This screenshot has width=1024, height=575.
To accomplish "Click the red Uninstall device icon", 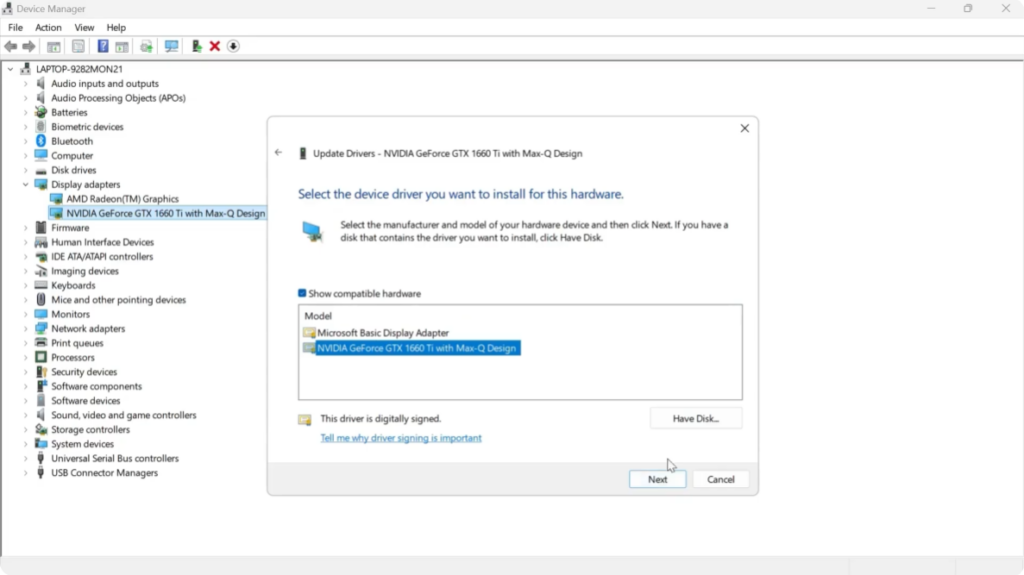I will (x=215, y=46).
